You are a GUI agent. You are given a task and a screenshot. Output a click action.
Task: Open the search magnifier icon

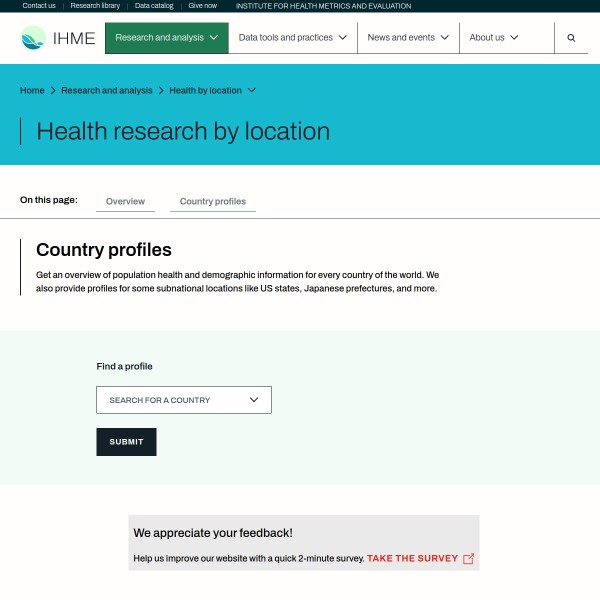click(571, 38)
